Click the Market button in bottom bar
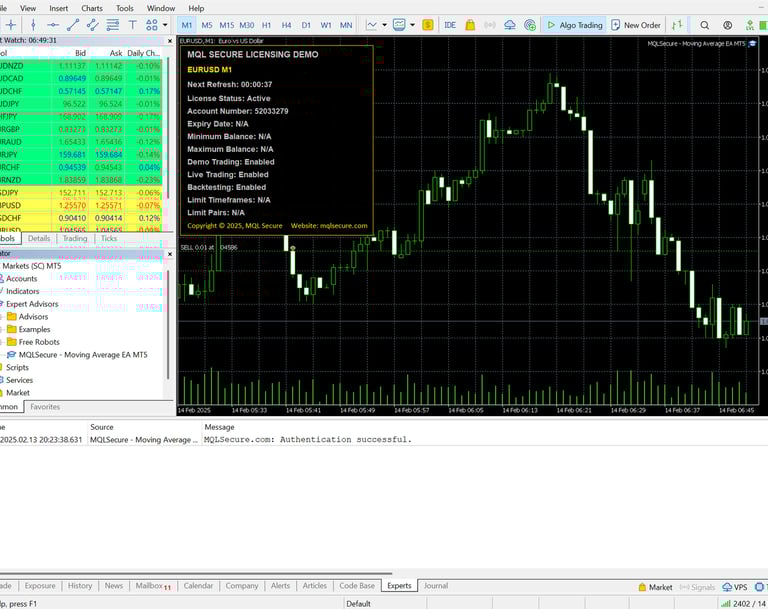Image resolution: width=768 pixels, height=609 pixels. [x=655, y=587]
